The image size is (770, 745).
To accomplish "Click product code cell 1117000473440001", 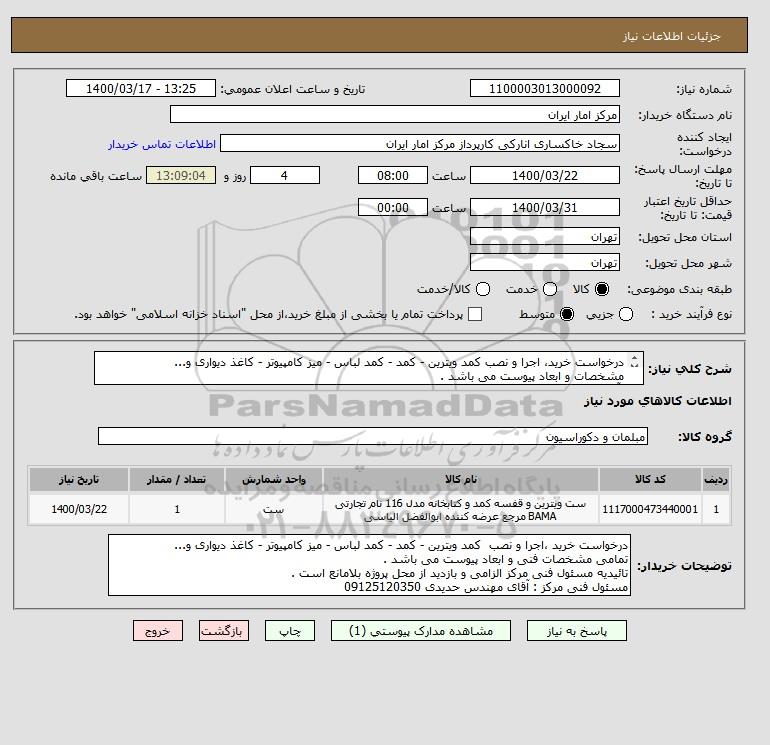I will pos(650,509).
